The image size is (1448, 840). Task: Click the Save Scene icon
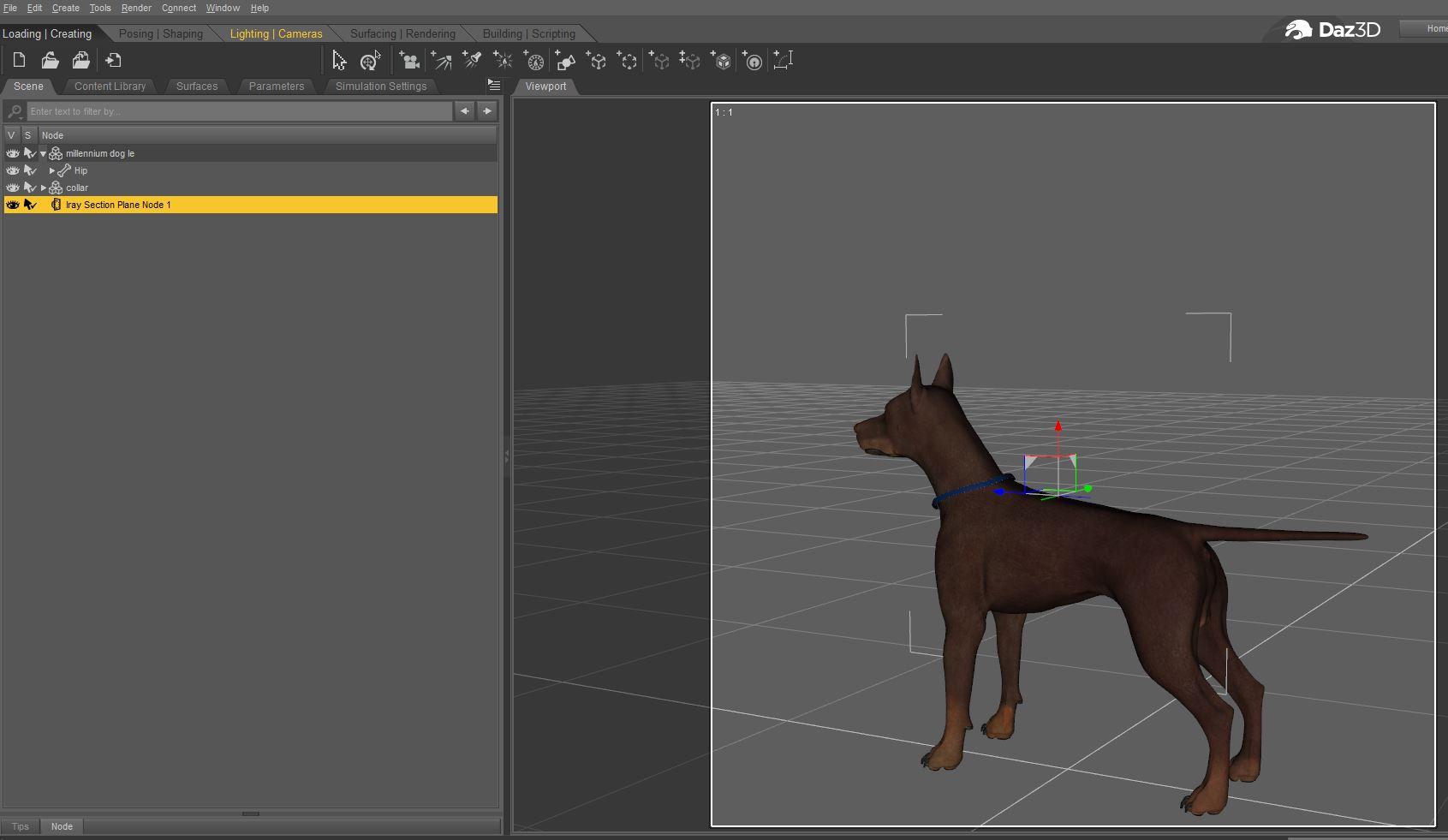coord(80,60)
